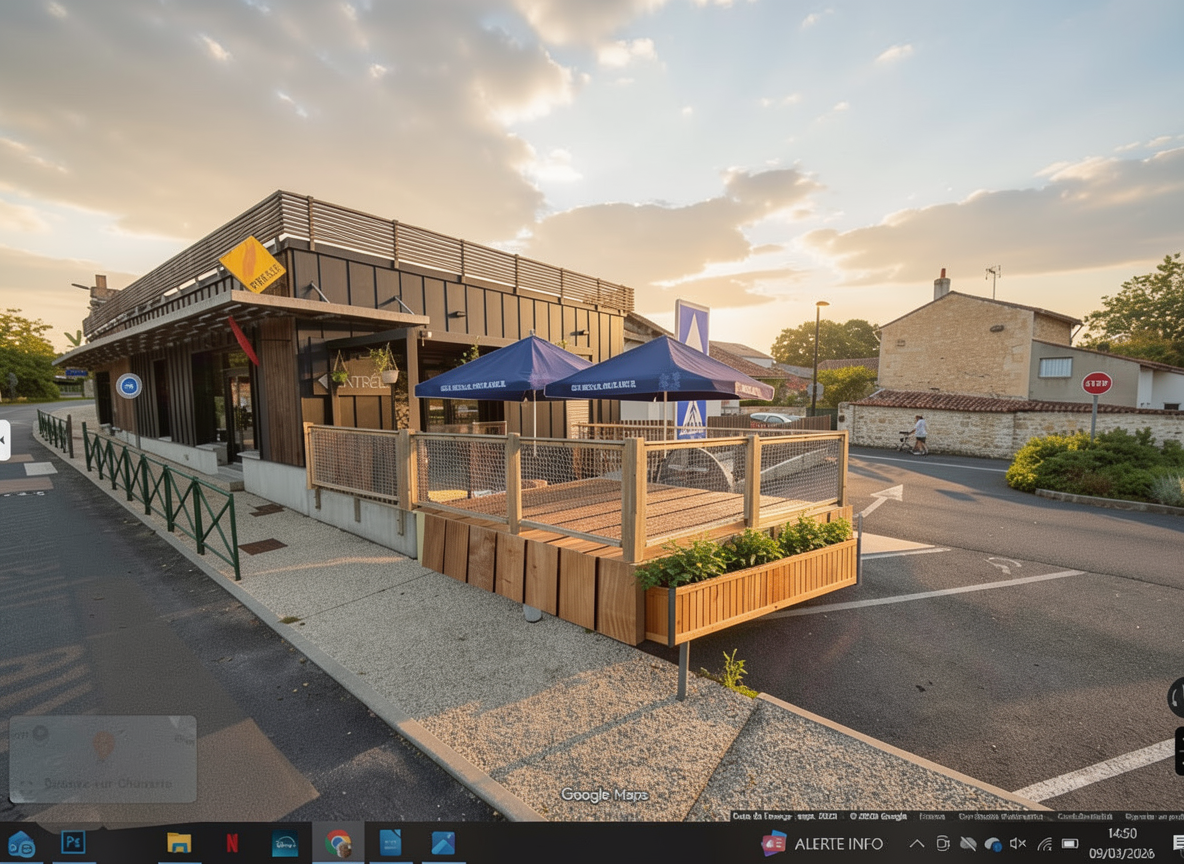
Task: Switch to the Chrome browser window
Action: tap(338, 843)
